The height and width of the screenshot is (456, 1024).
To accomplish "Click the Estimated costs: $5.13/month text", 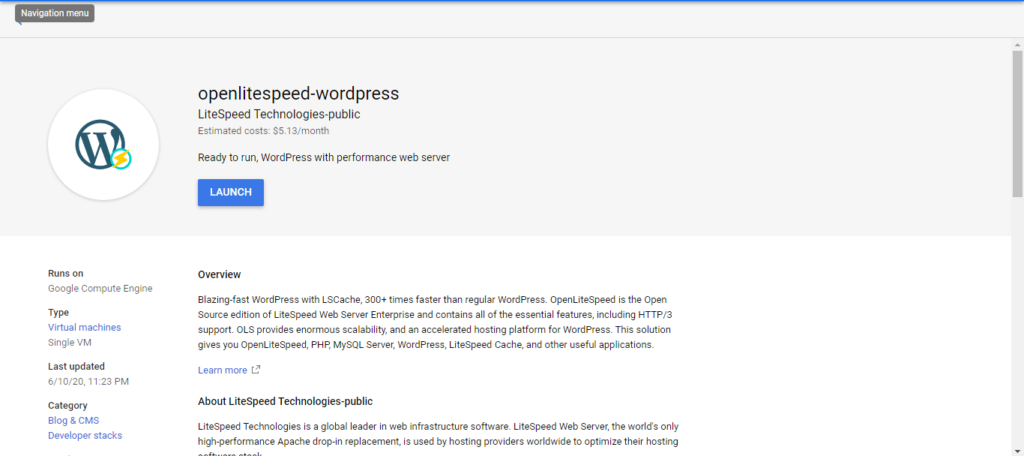I will pyautogui.click(x=263, y=131).
